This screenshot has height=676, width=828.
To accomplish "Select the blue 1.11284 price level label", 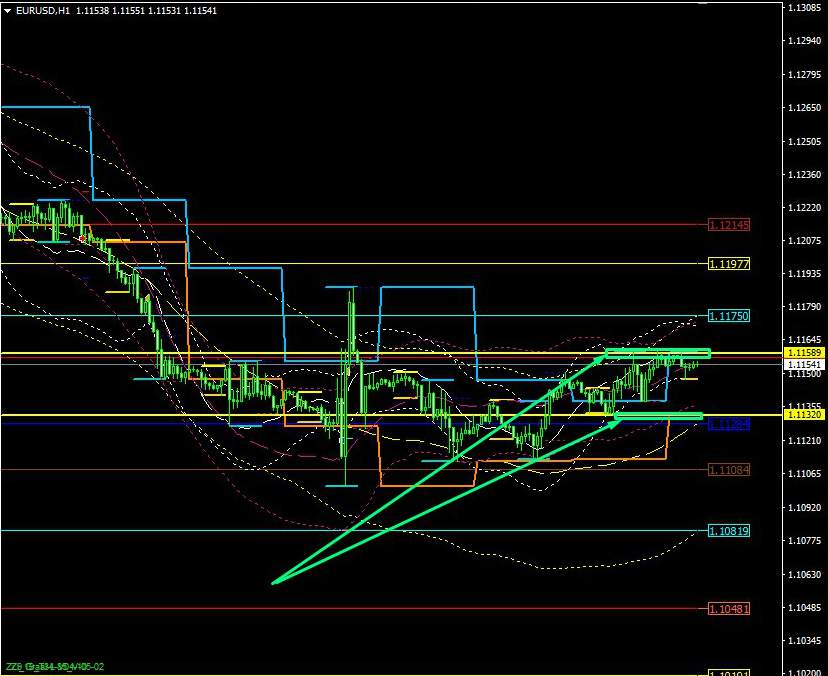I will pos(728,425).
